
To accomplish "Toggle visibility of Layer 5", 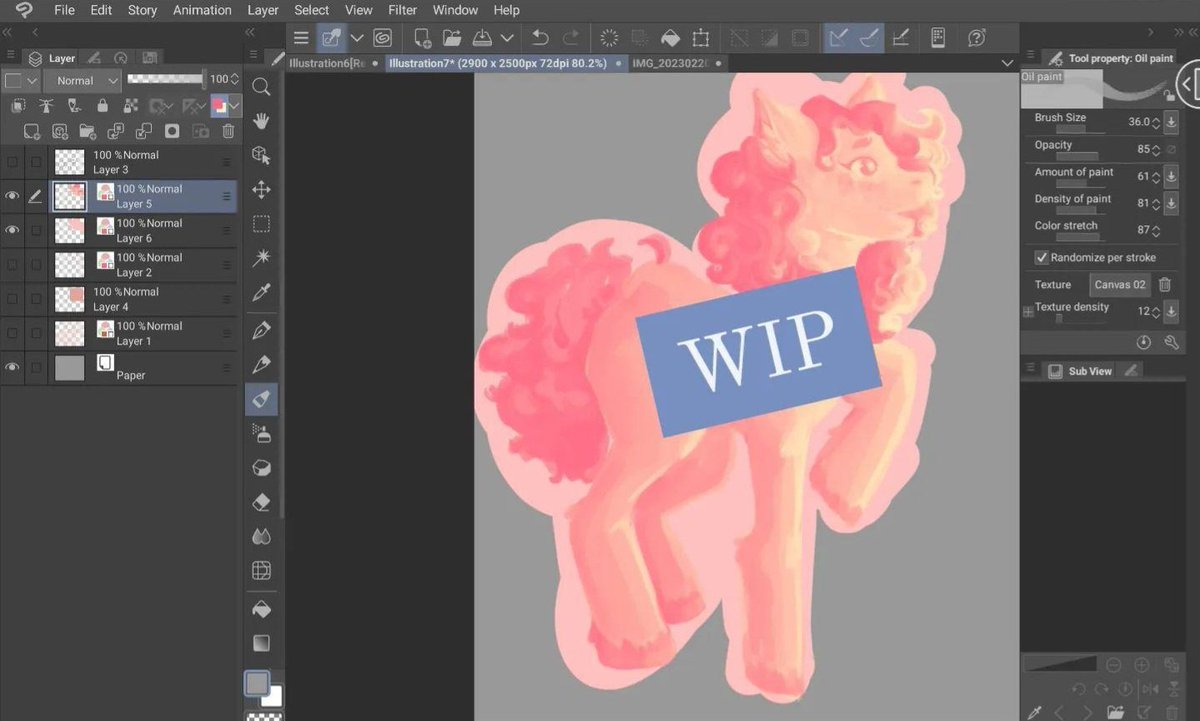I will [x=12, y=197].
